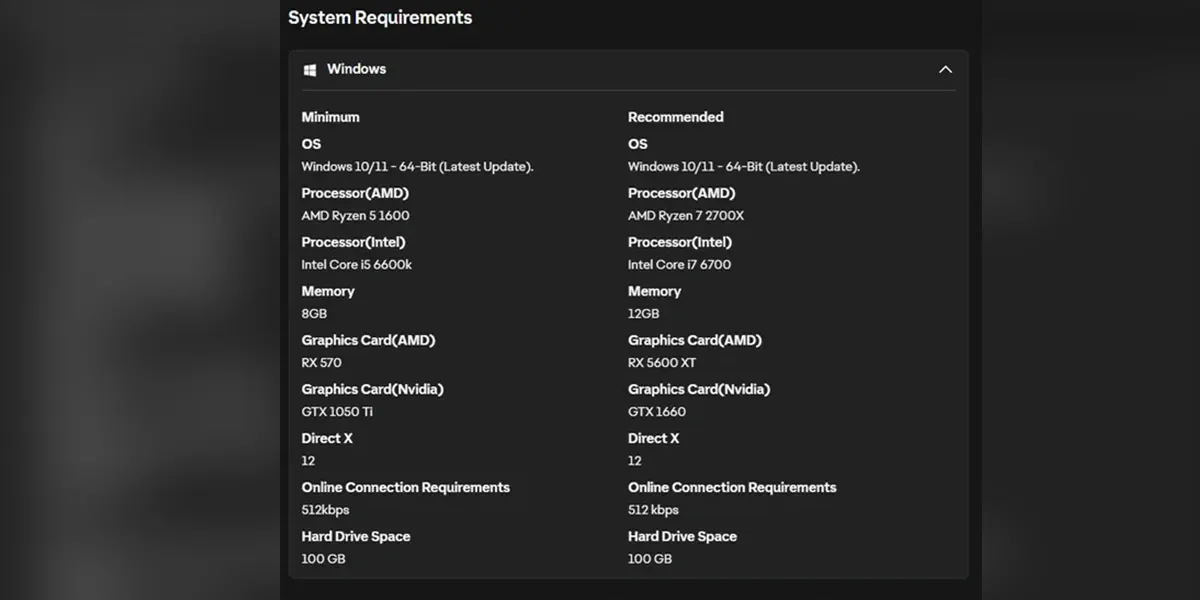Click the System Requirements heading
Image resolution: width=1200 pixels, height=600 pixels.
[380, 18]
